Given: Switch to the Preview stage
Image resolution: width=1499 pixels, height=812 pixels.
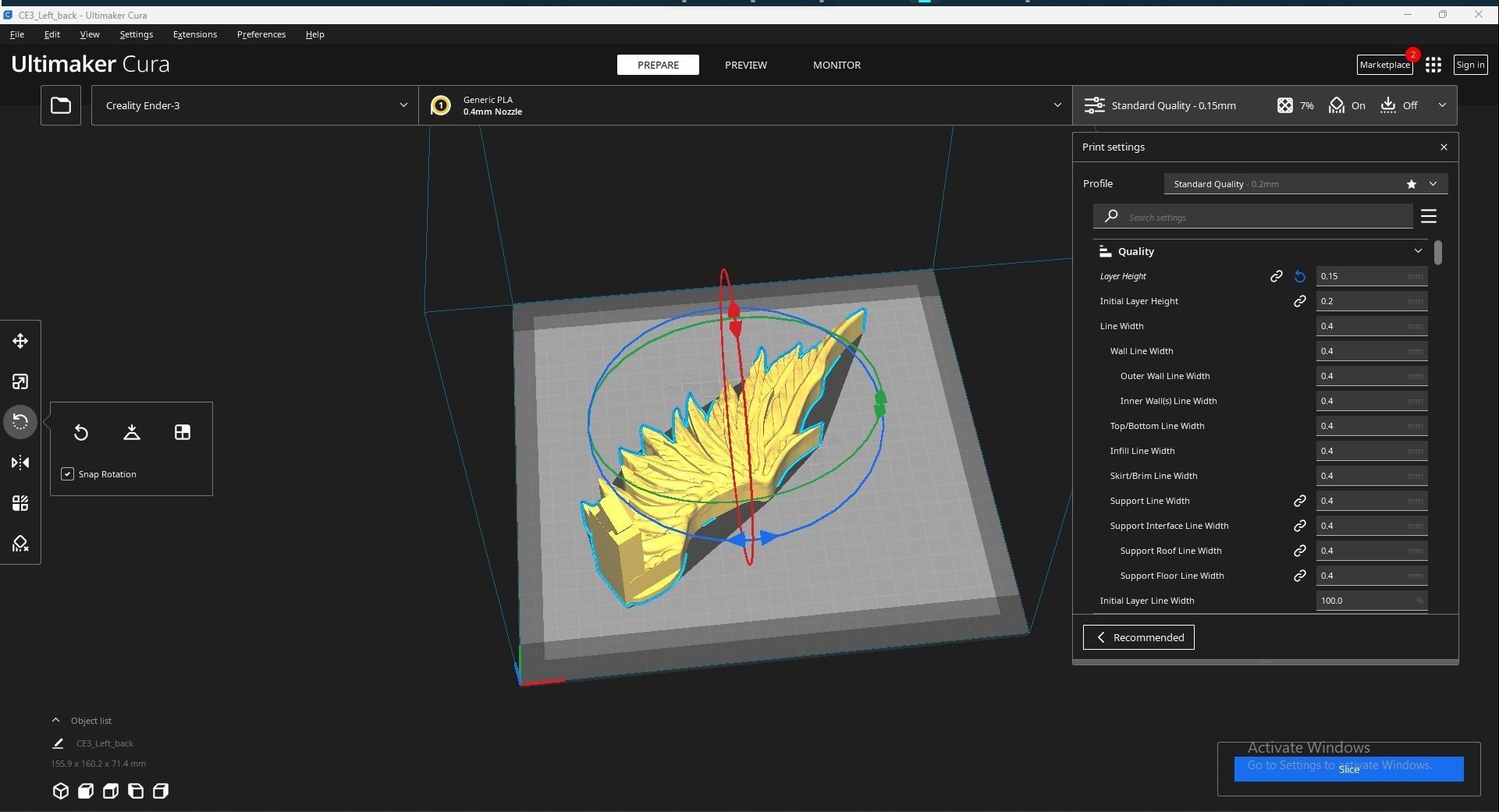Looking at the screenshot, I should 746,65.
